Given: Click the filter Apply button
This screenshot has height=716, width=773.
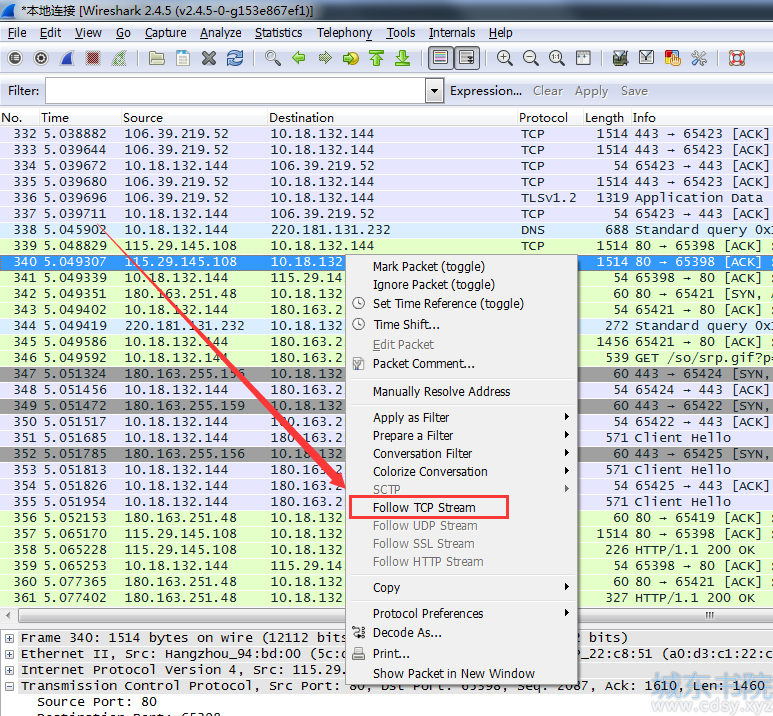Looking at the screenshot, I should [x=591, y=91].
